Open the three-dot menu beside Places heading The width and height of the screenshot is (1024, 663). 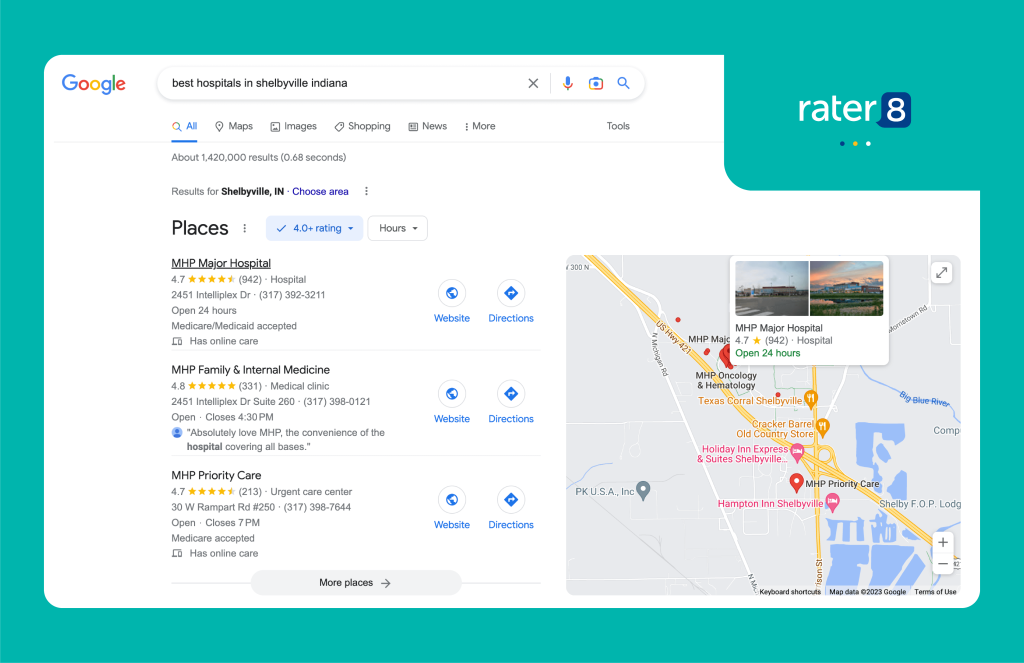tap(245, 228)
